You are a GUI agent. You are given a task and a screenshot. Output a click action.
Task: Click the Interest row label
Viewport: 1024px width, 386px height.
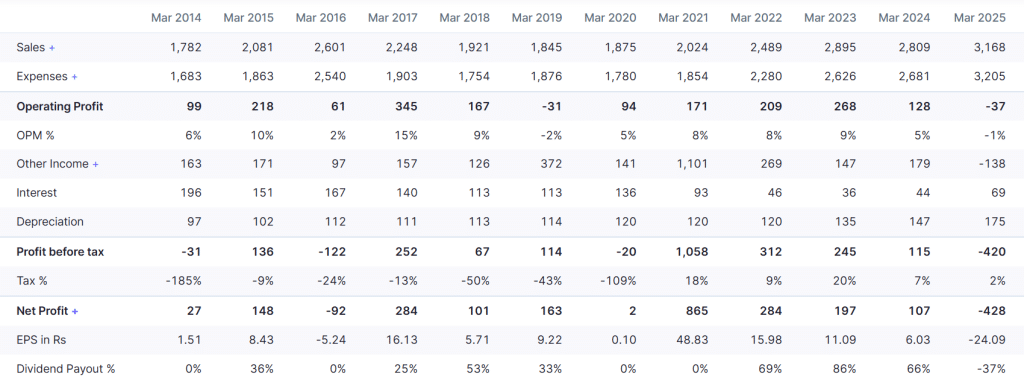(x=37, y=193)
